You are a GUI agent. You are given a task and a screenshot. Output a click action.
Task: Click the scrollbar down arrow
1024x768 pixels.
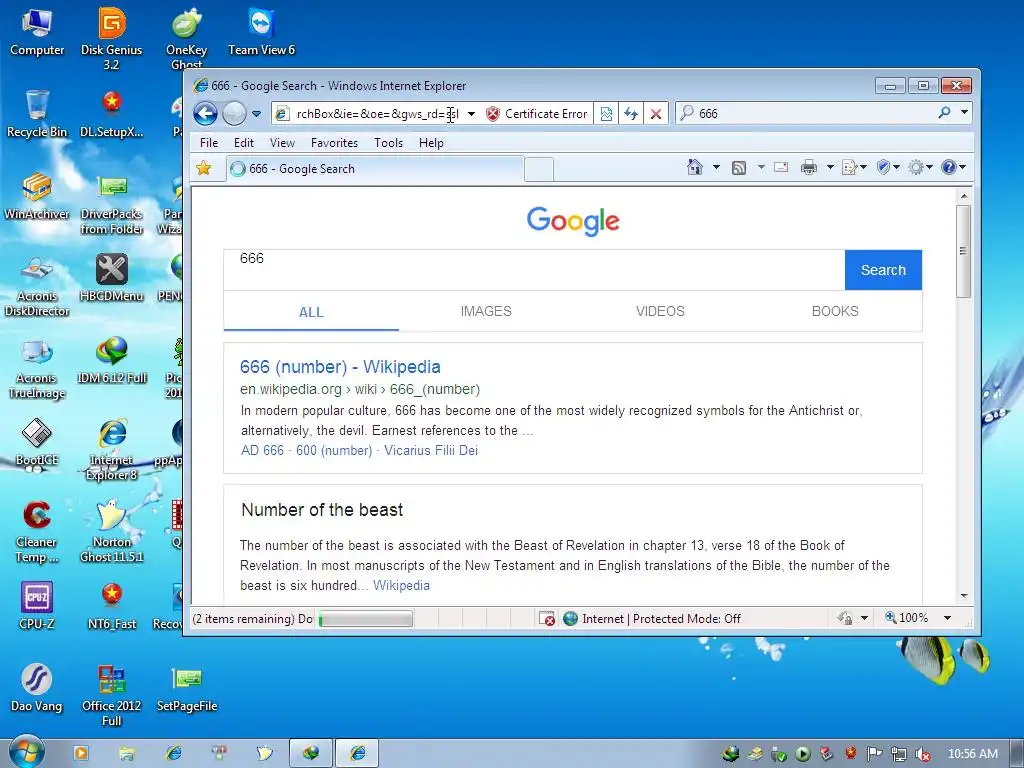964,596
